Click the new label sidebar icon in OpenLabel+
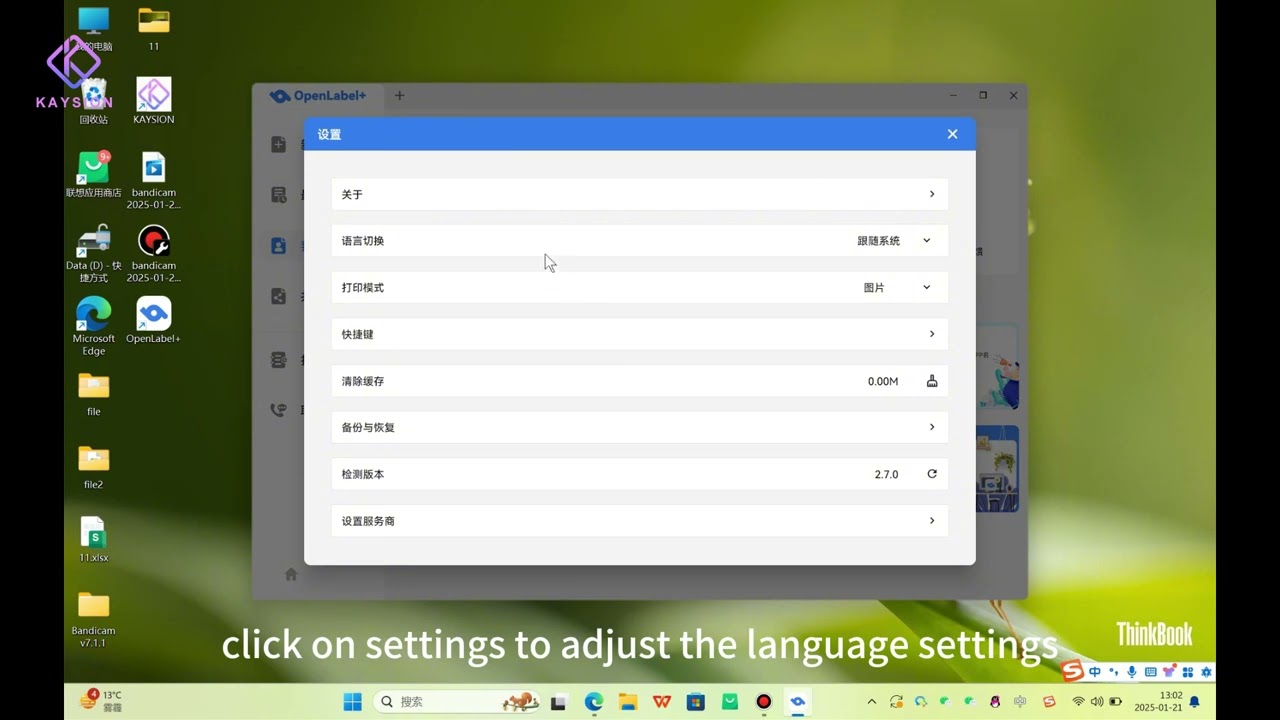1280x720 pixels. click(279, 144)
